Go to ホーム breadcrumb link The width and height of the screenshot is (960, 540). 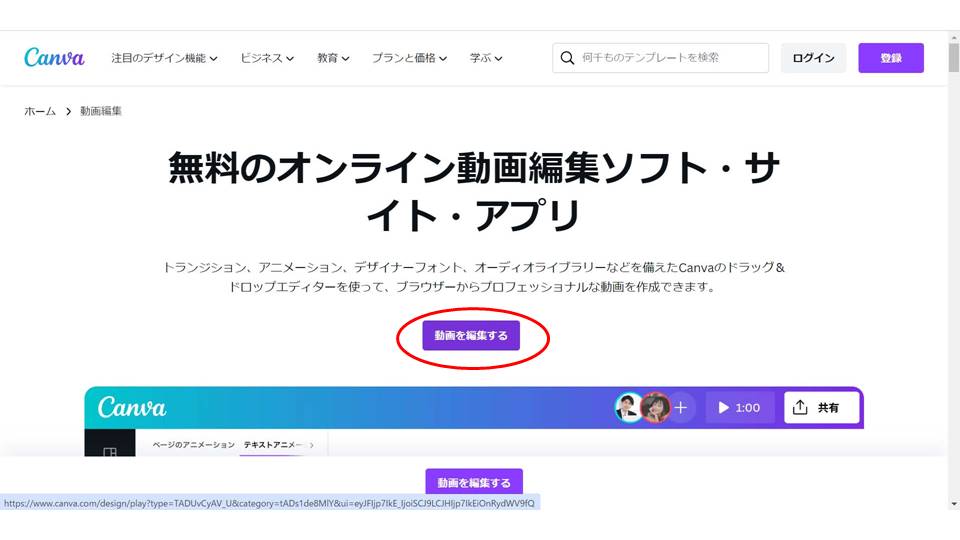[x=40, y=111]
